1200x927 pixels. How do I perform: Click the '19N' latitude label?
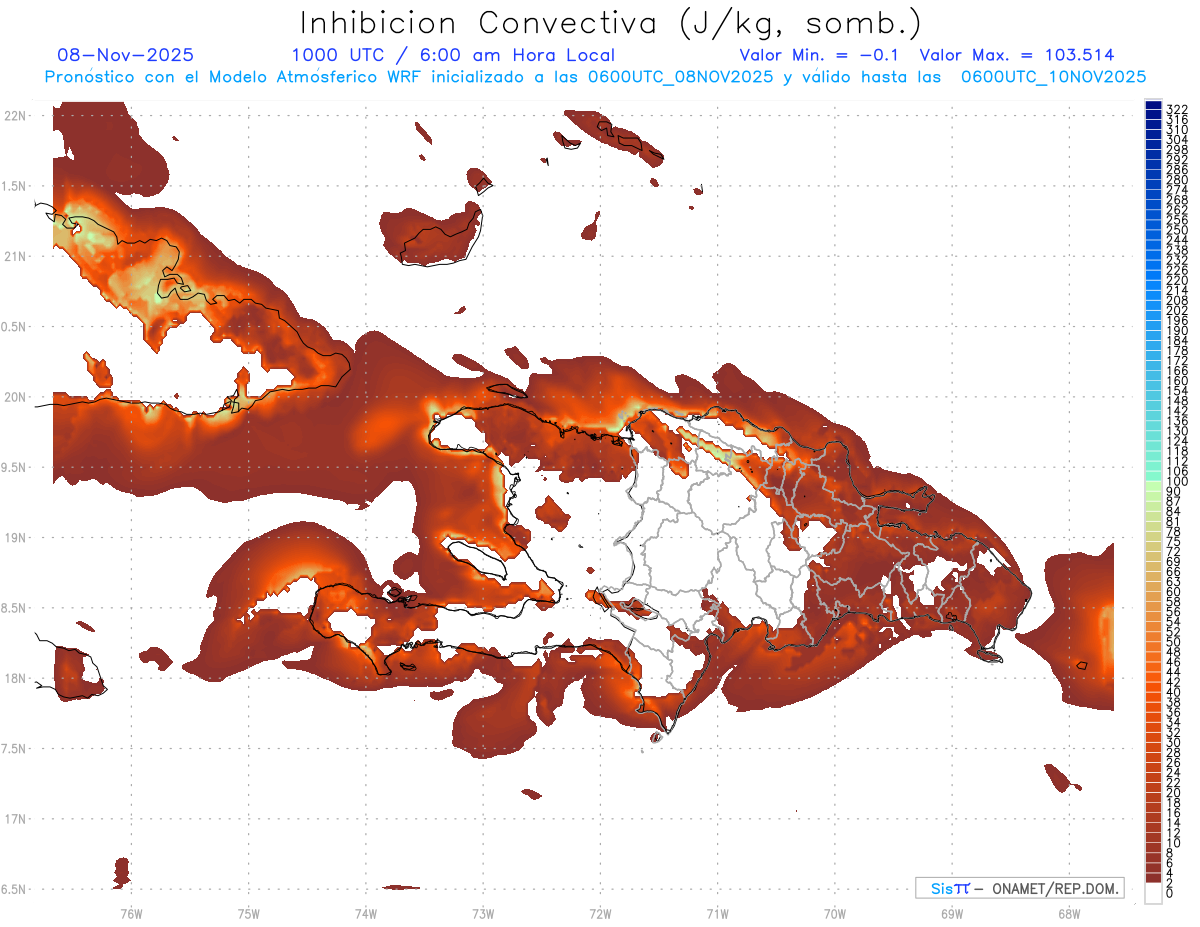(x=15, y=538)
